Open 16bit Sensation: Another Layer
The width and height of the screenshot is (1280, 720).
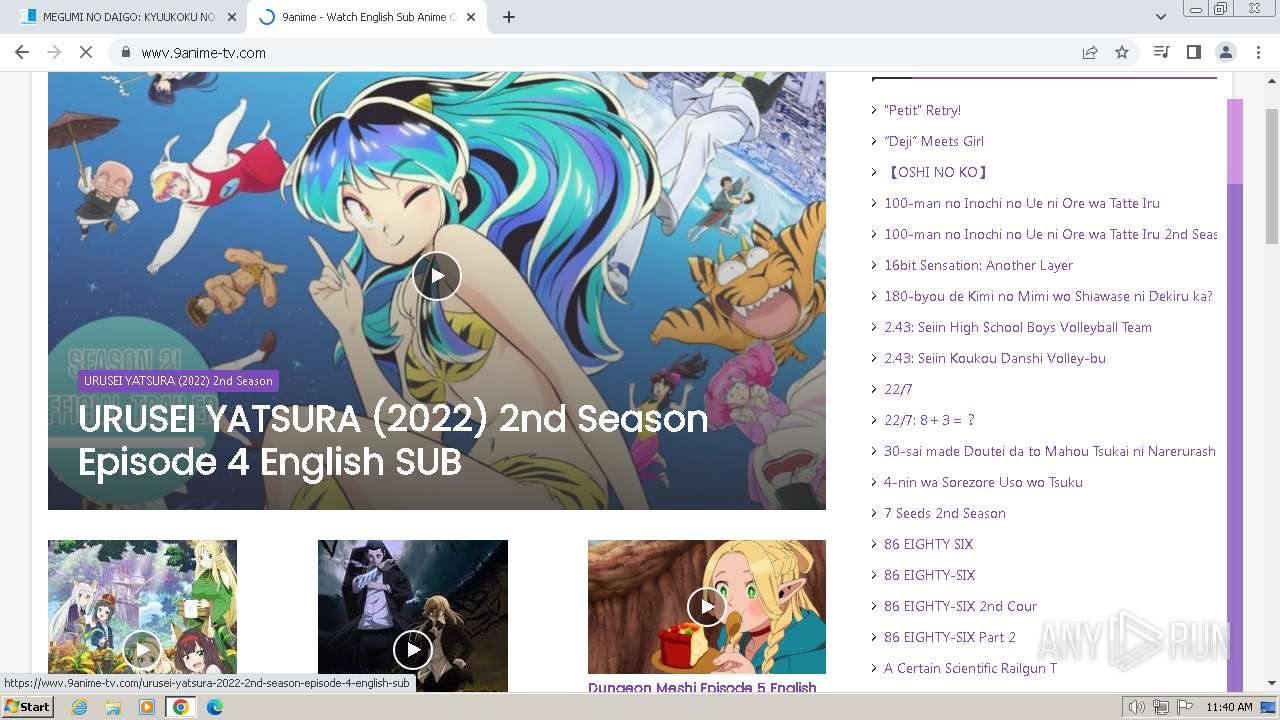coord(978,265)
